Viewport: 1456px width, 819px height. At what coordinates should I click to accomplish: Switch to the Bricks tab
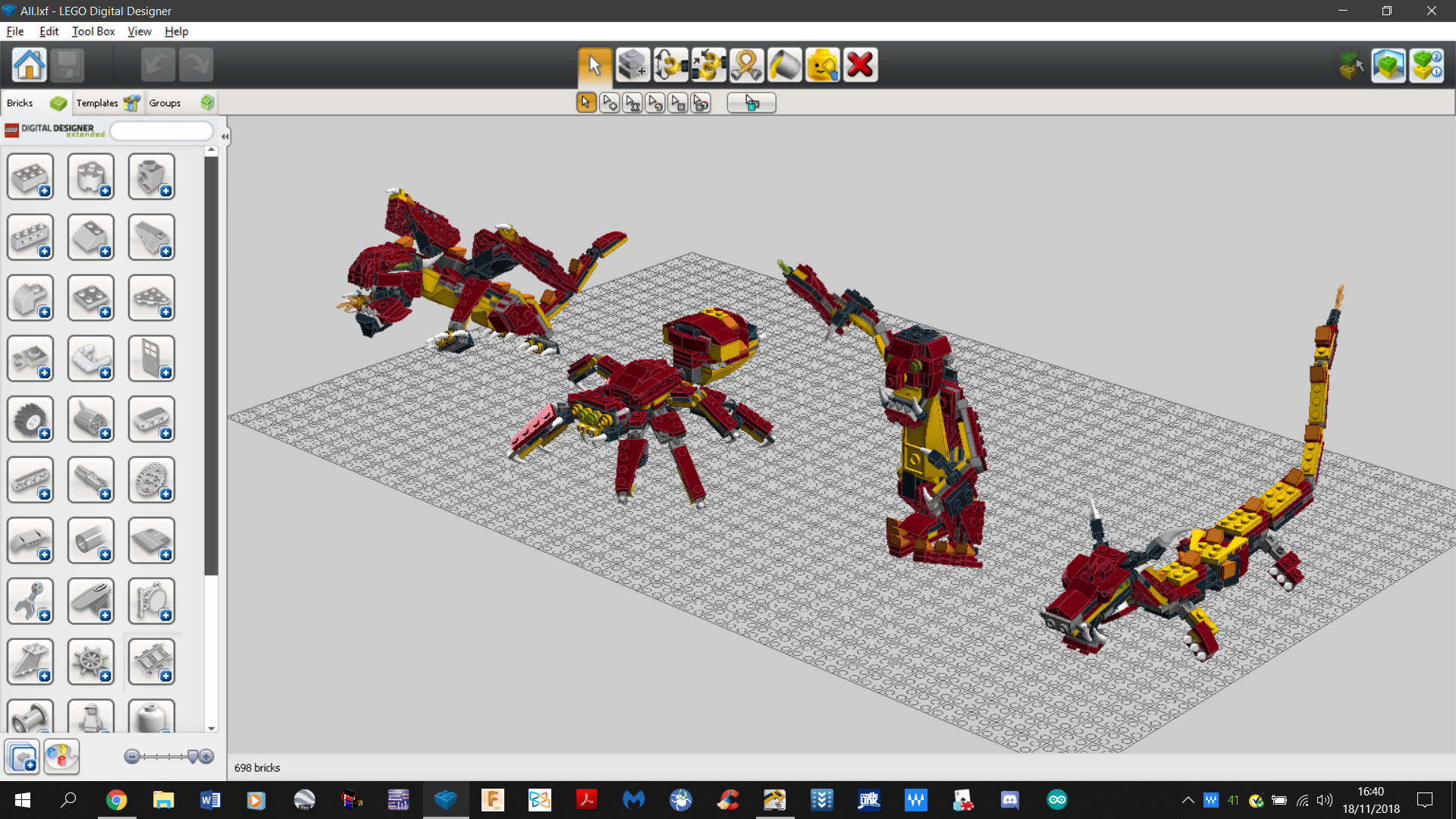pos(36,103)
